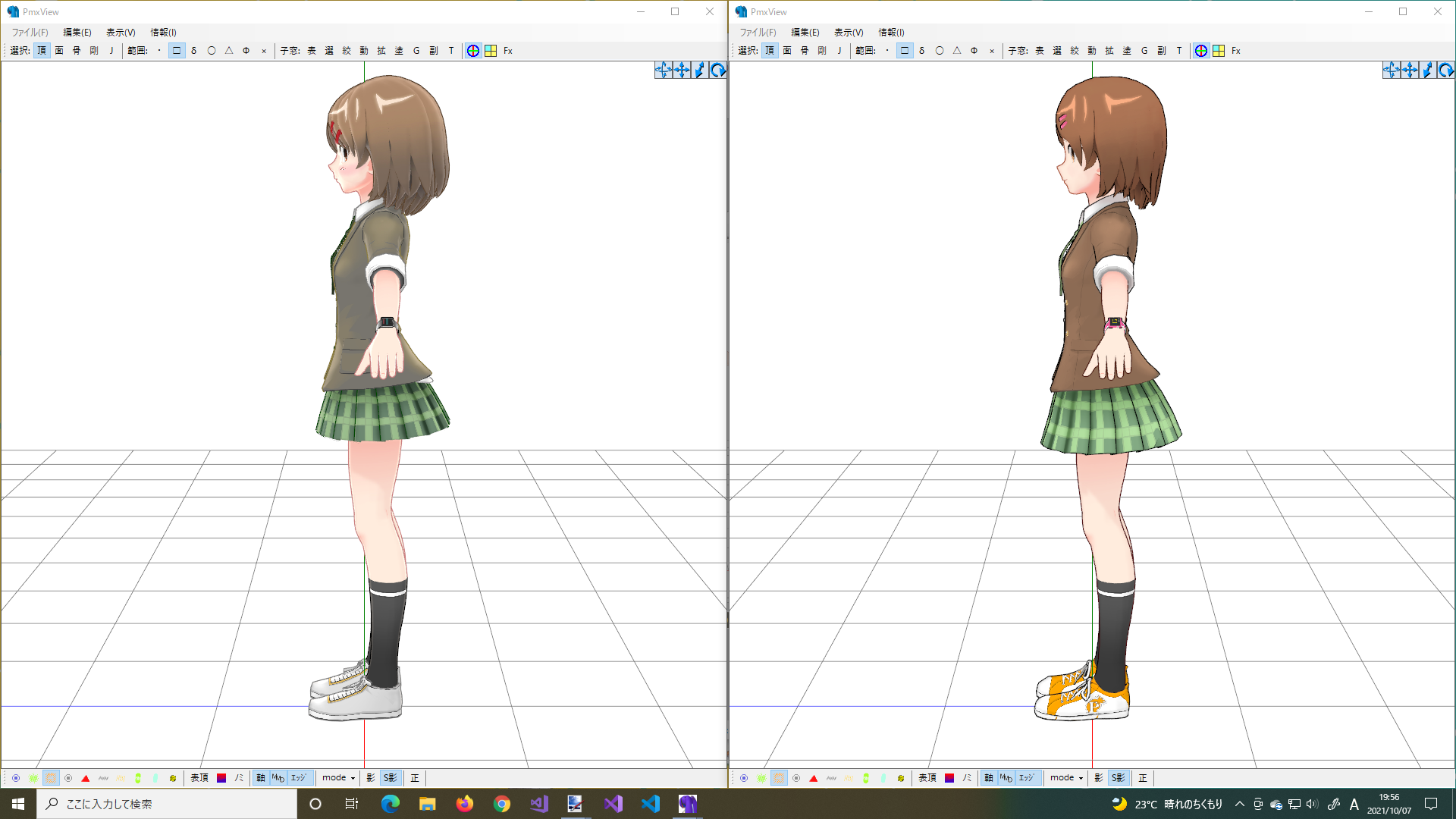Toggle S影 self-shadow in right bottom bar
Viewport: 1456px width, 819px height.
(1119, 778)
